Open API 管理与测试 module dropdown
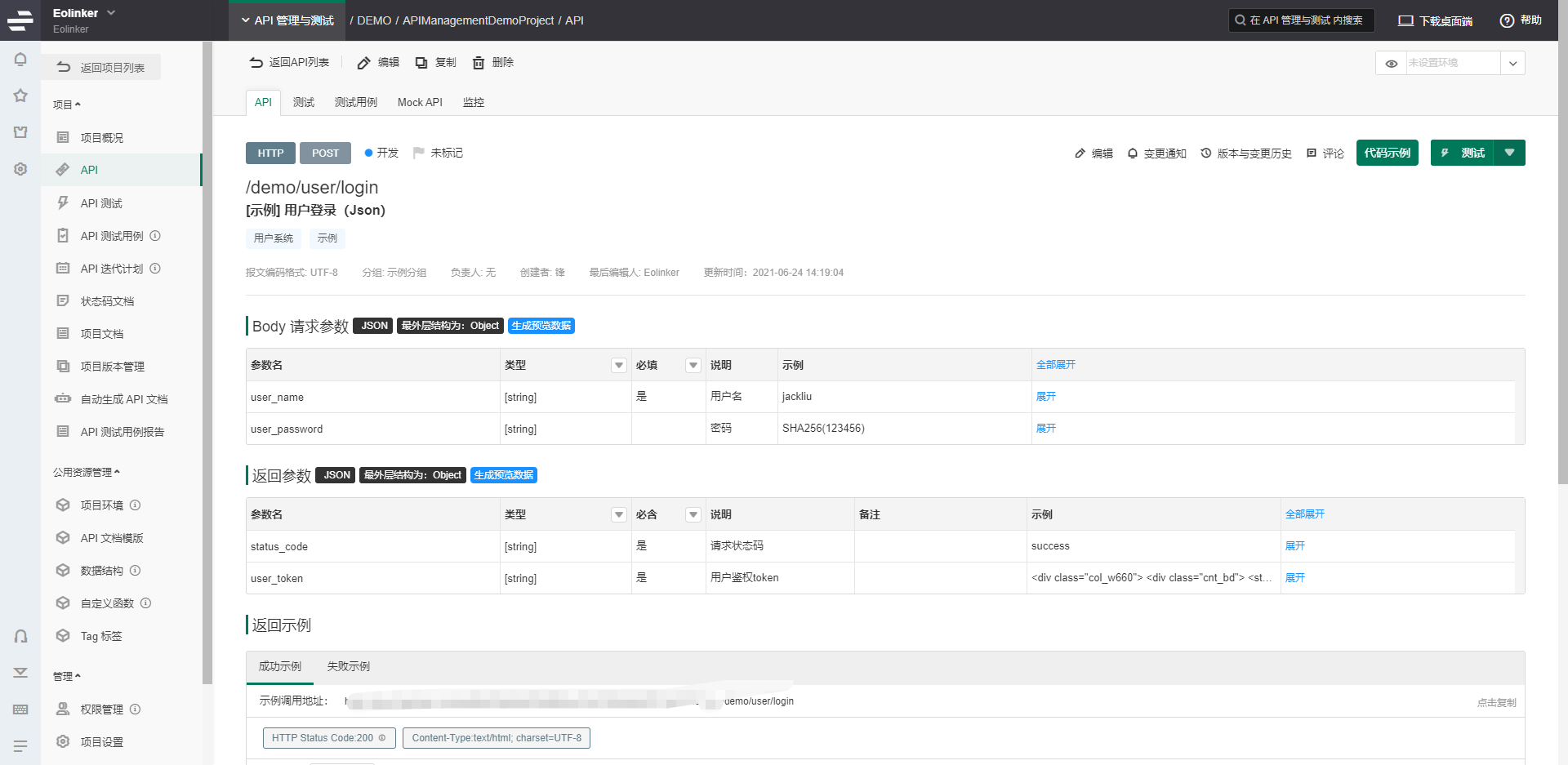 (287, 20)
